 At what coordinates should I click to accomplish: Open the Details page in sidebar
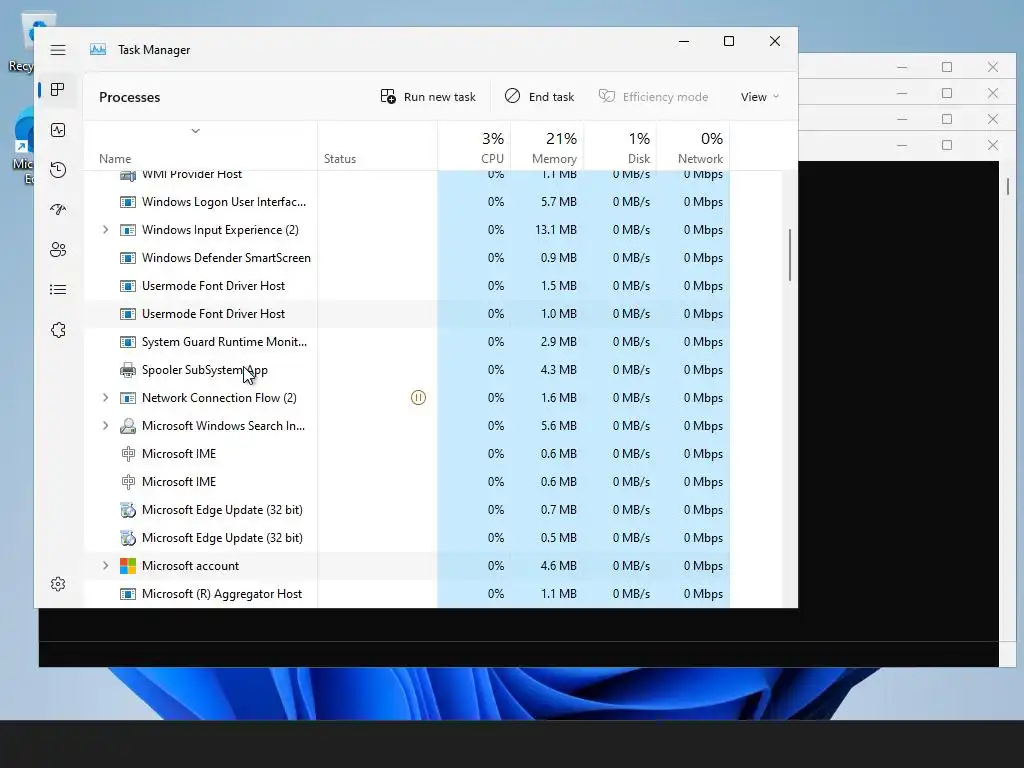click(58, 289)
